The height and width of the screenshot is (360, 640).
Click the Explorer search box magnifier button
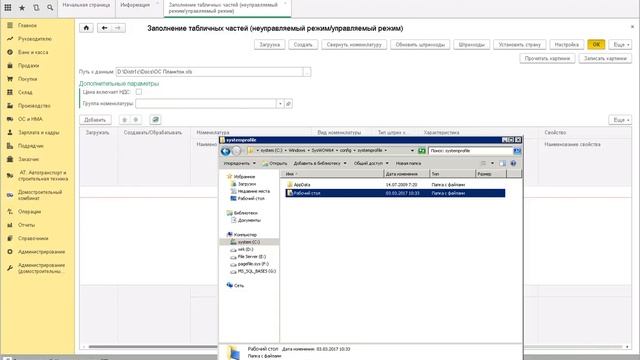(517, 151)
